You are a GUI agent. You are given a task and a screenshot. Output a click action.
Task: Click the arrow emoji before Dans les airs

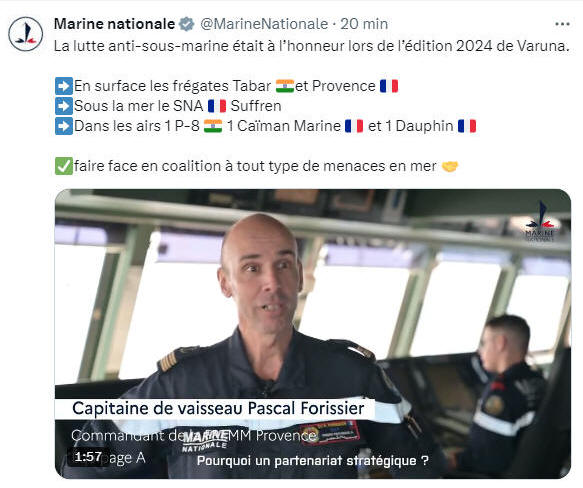click(64, 126)
